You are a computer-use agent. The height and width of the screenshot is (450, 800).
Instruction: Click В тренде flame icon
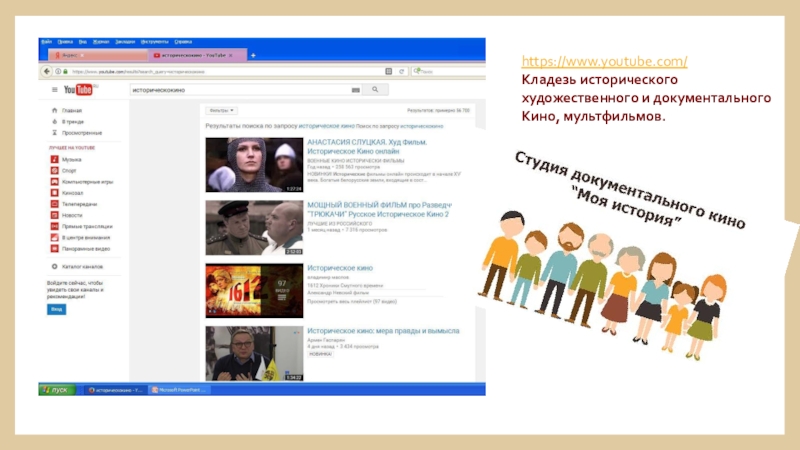pos(55,121)
